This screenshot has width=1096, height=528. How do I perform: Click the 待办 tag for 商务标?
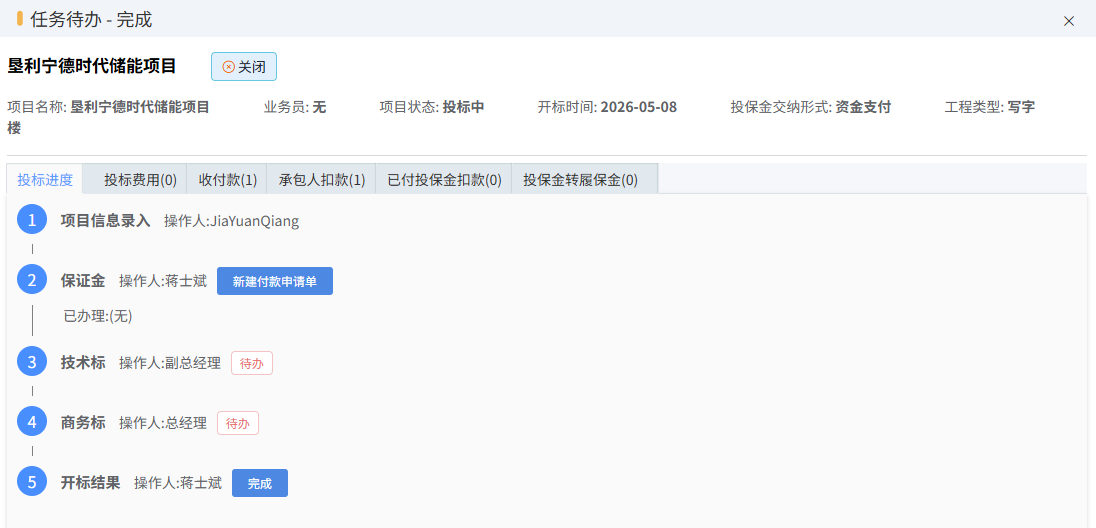pyautogui.click(x=238, y=423)
